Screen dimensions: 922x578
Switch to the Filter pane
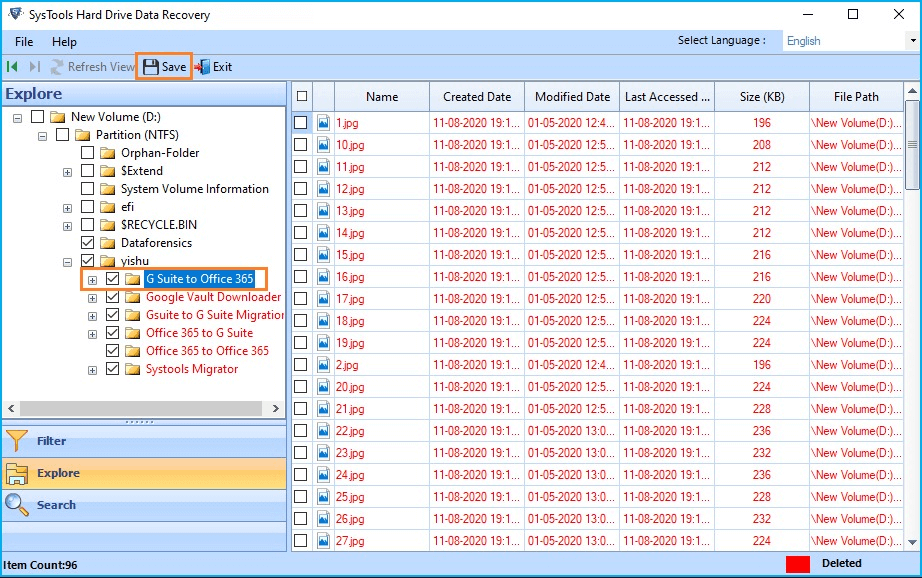point(144,441)
